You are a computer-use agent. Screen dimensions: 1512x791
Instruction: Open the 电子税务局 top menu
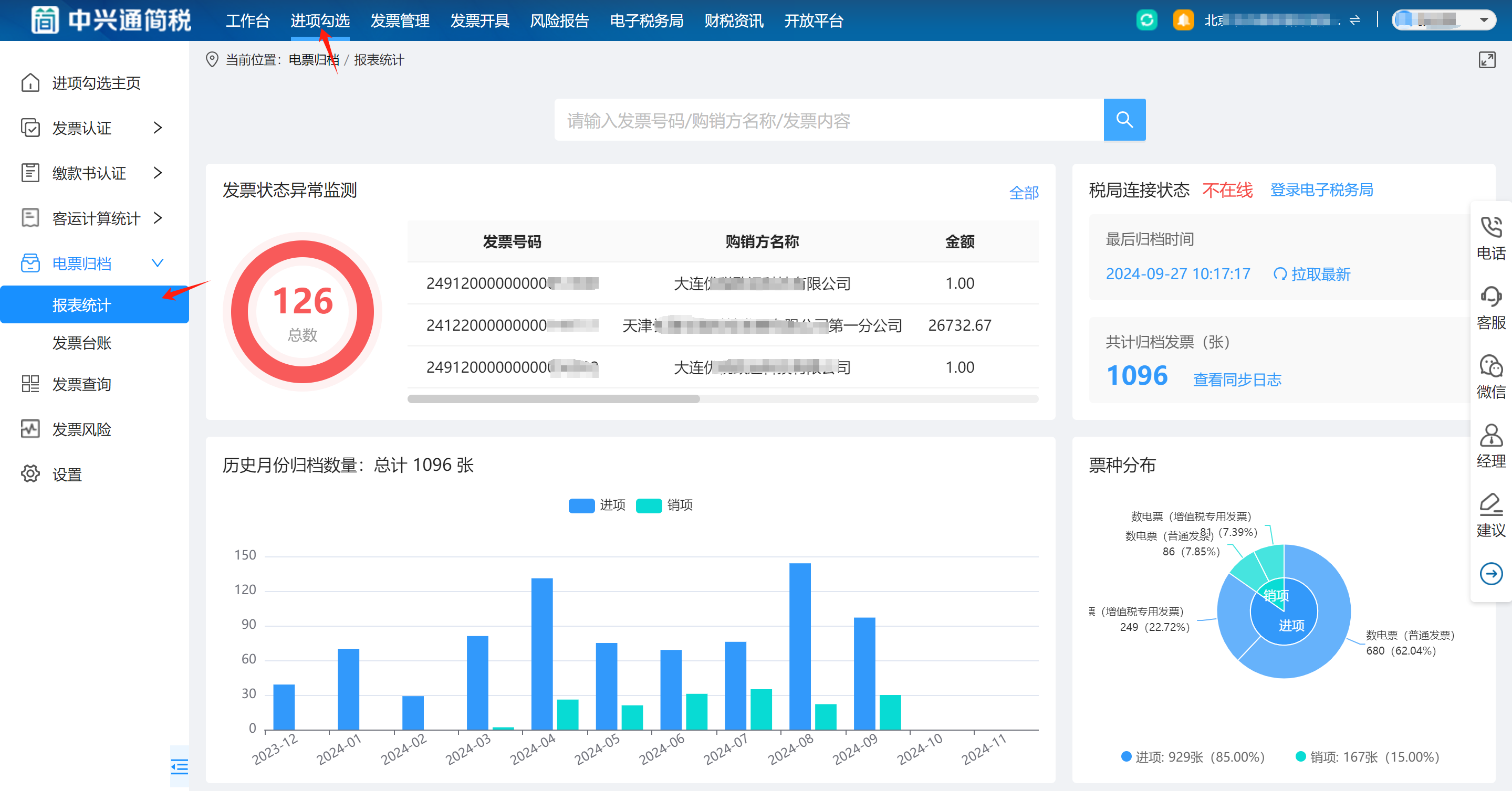(646, 21)
